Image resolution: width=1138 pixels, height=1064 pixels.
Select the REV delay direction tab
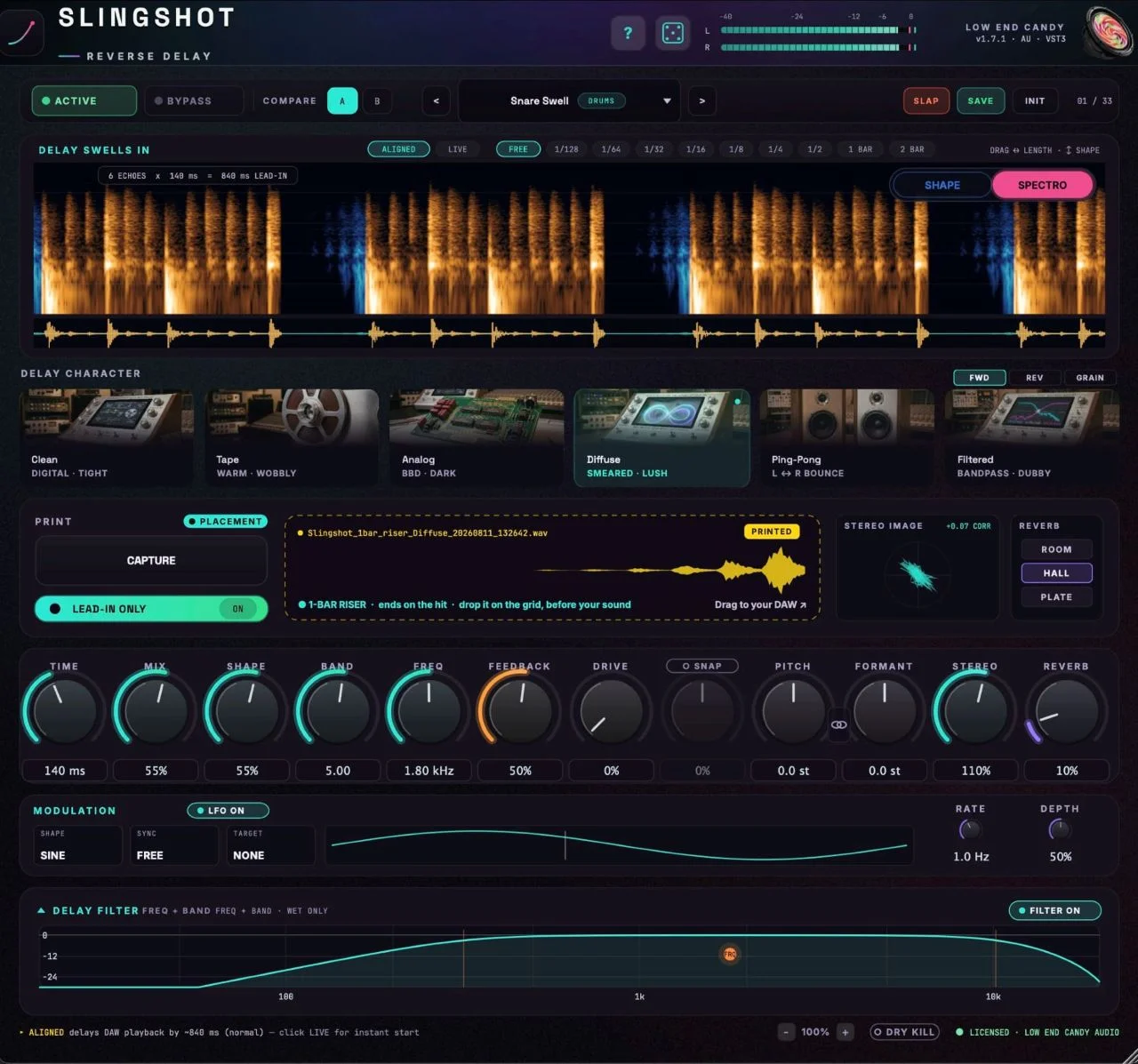pyautogui.click(x=1034, y=378)
